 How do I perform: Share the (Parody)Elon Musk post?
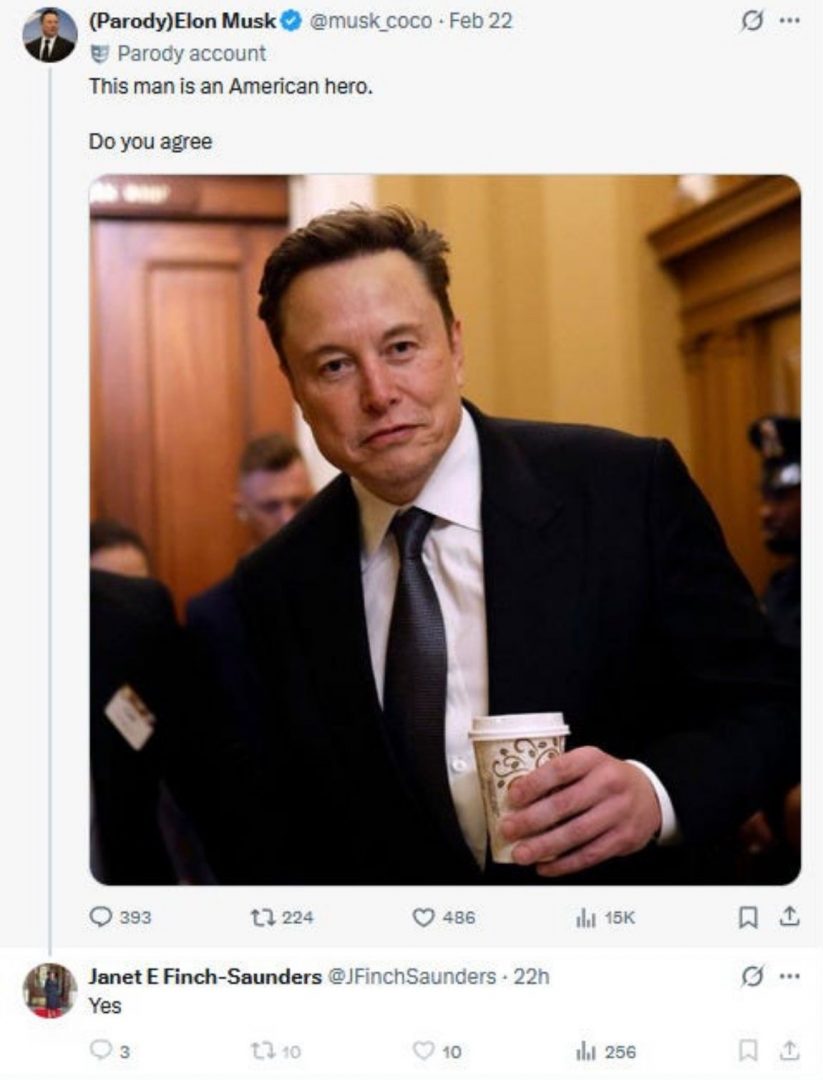(x=789, y=917)
